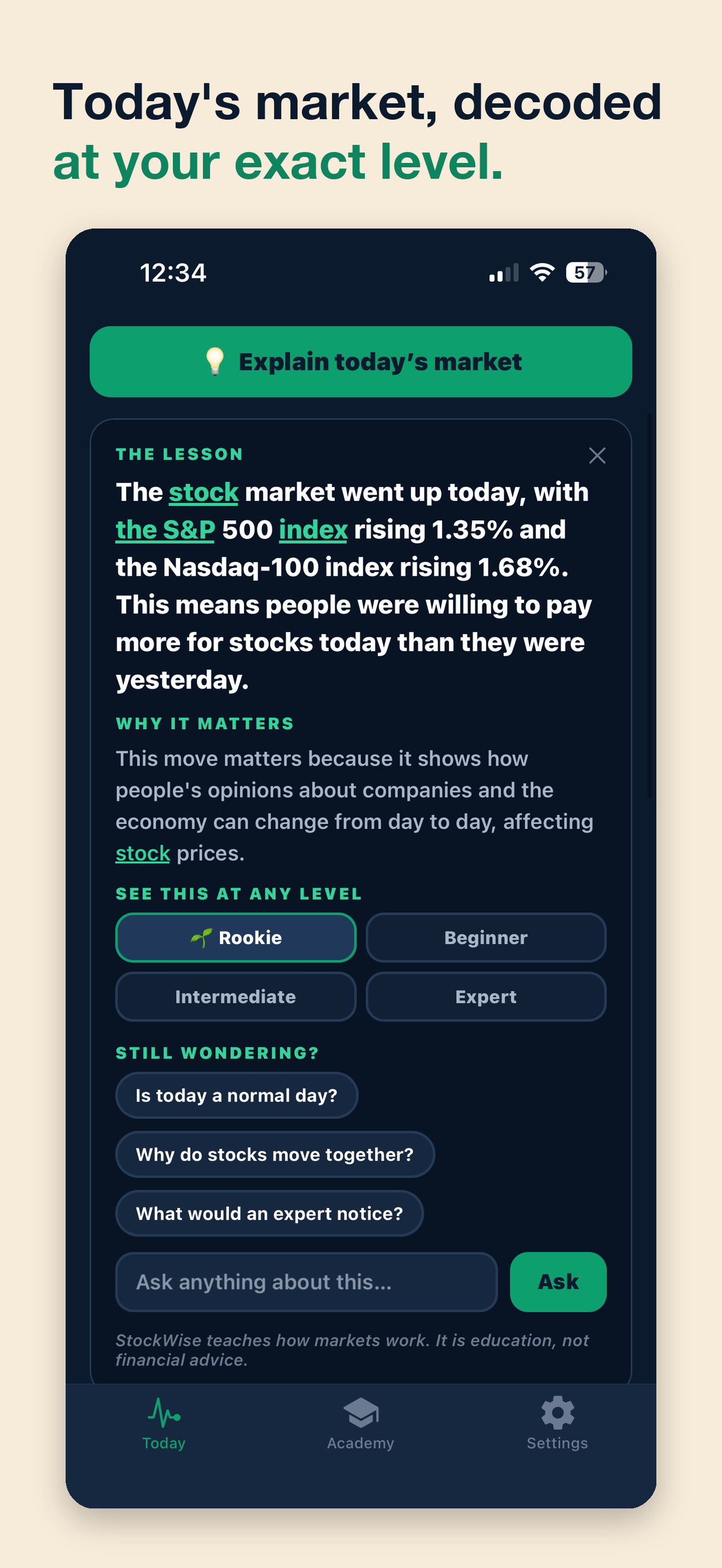Tap 'Is today a normal day?' suggestion
The width and height of the screenshot is (722, 1568).
pos(237,1095)
